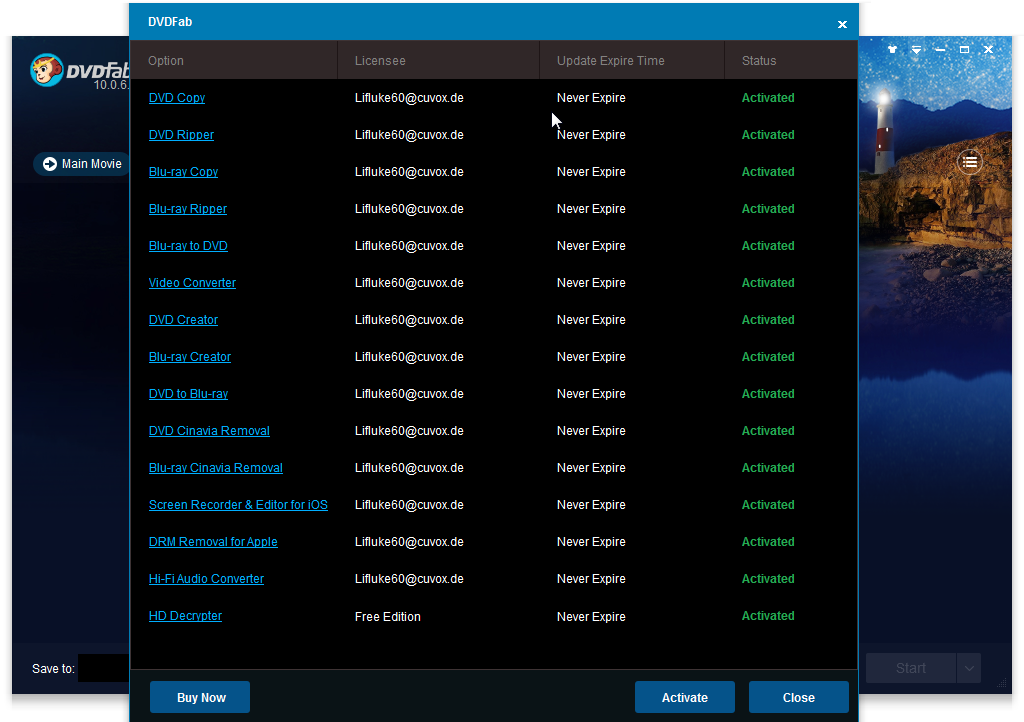Screen dimensions: 1024x722
Task: Open the Blu-ray Cinavia Removal link
Action: (x=216, y=468)
